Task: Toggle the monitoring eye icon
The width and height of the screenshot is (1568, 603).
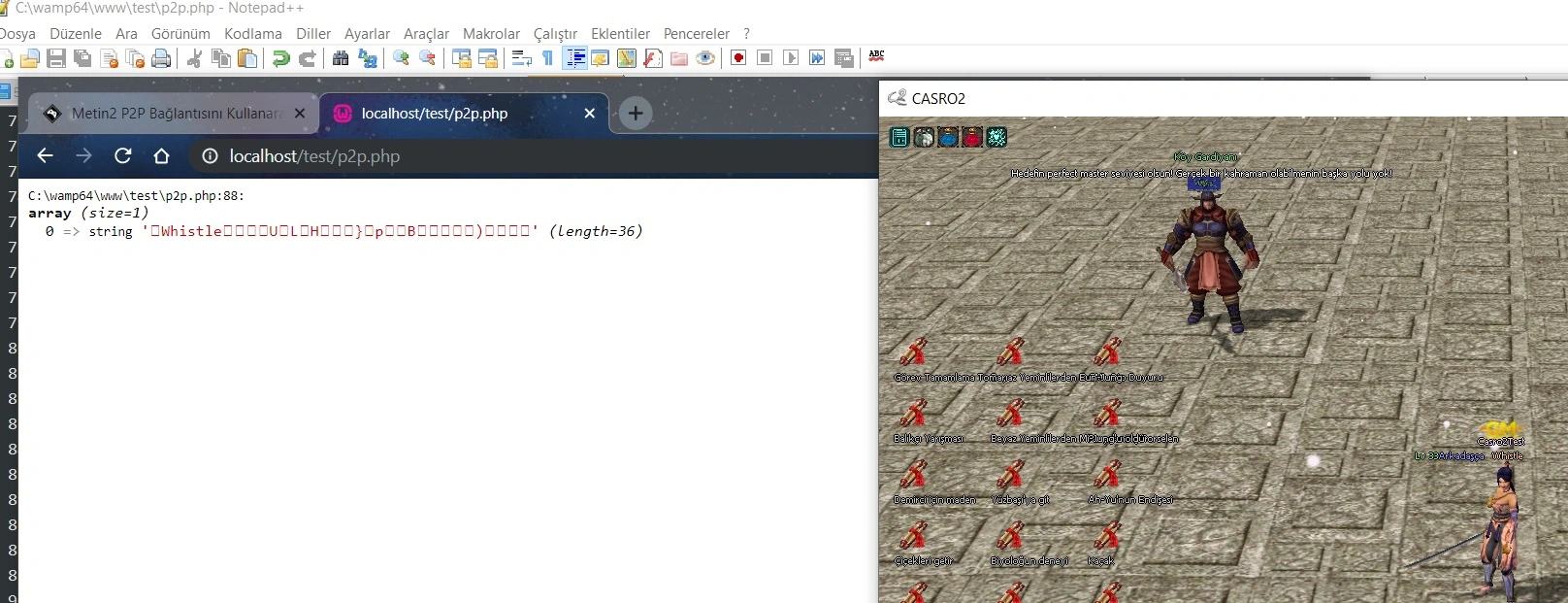Action: tap(705, 58)
